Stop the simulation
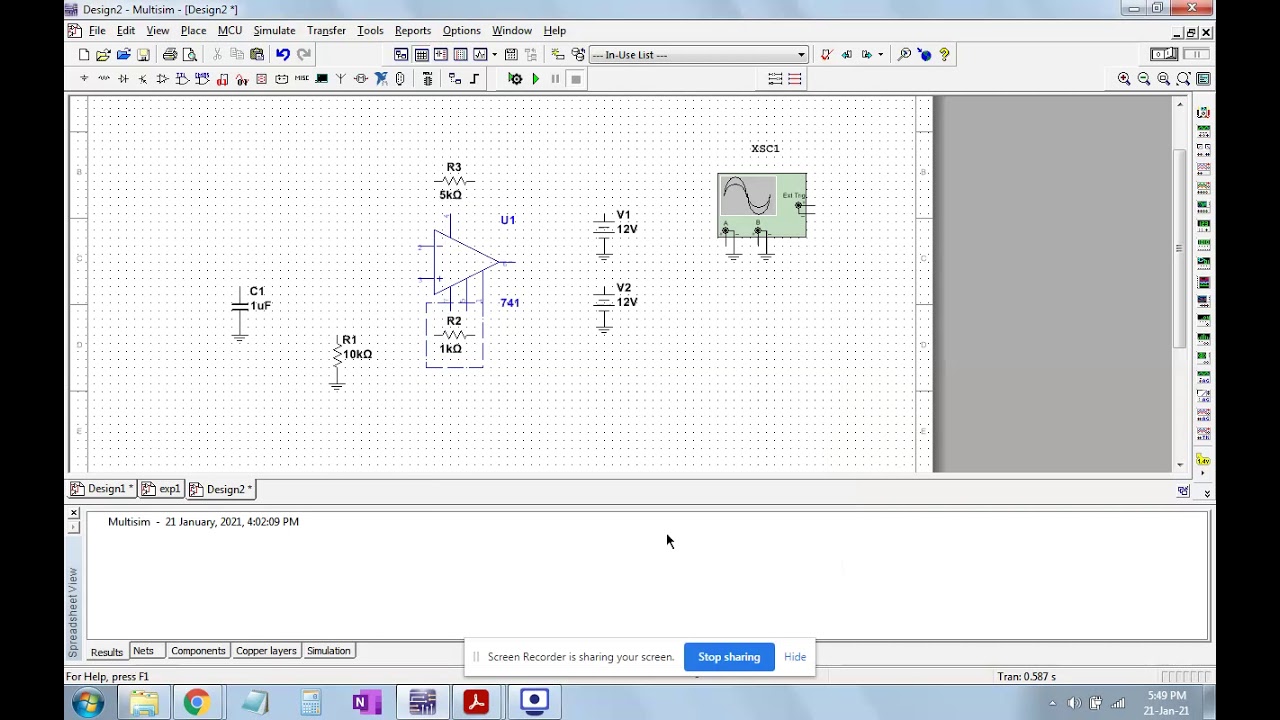The image size is (1280, 720). click(576, 79)
